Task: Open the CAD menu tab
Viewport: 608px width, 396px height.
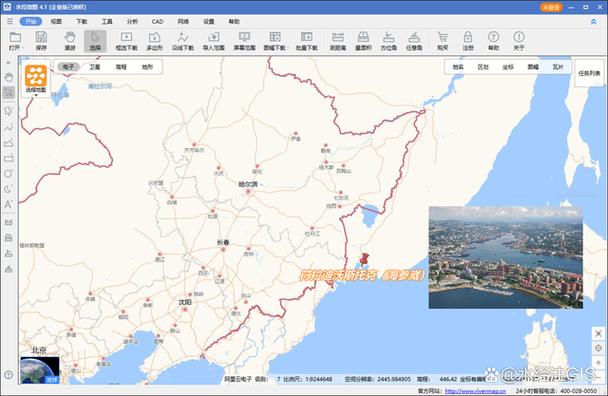Action: coord(157,21)
